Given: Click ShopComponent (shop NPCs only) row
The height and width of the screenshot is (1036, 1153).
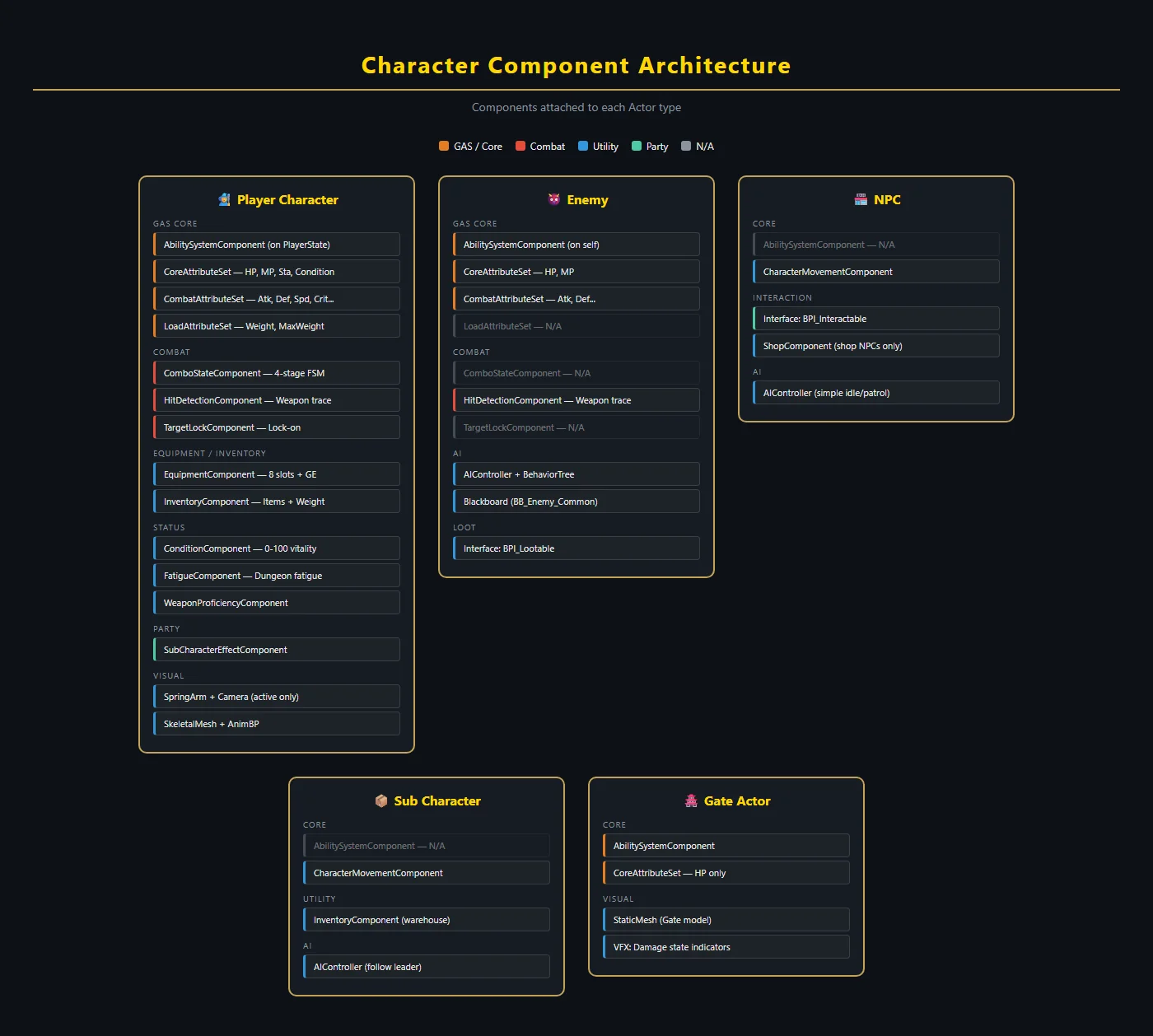Looking at the screenshot, I should tap(876, 346).
